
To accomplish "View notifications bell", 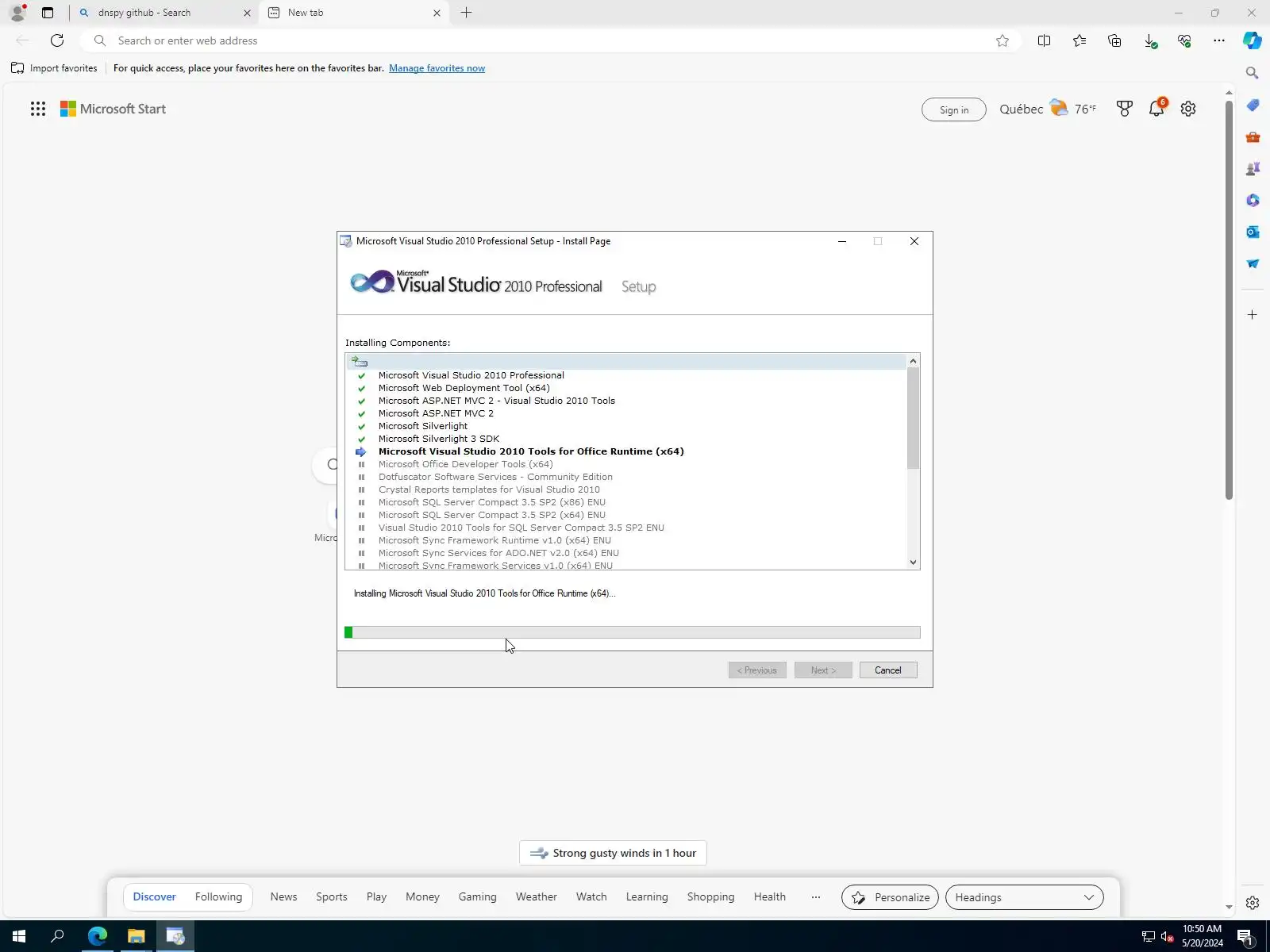I will click(x=1156, y=109).
